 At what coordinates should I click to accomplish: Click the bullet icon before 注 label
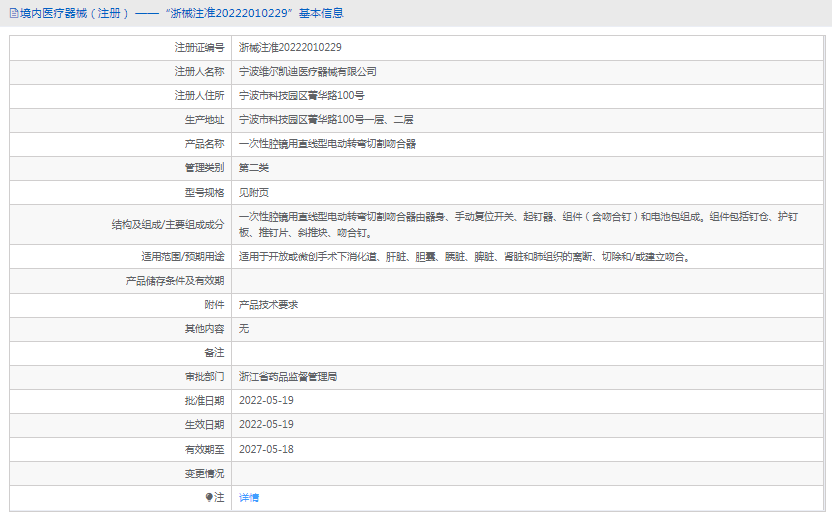point(209,497)
